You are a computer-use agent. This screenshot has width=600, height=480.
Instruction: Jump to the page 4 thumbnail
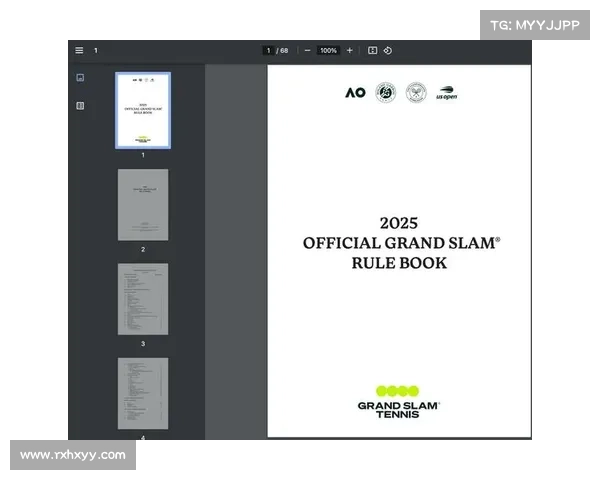point(143,393)
